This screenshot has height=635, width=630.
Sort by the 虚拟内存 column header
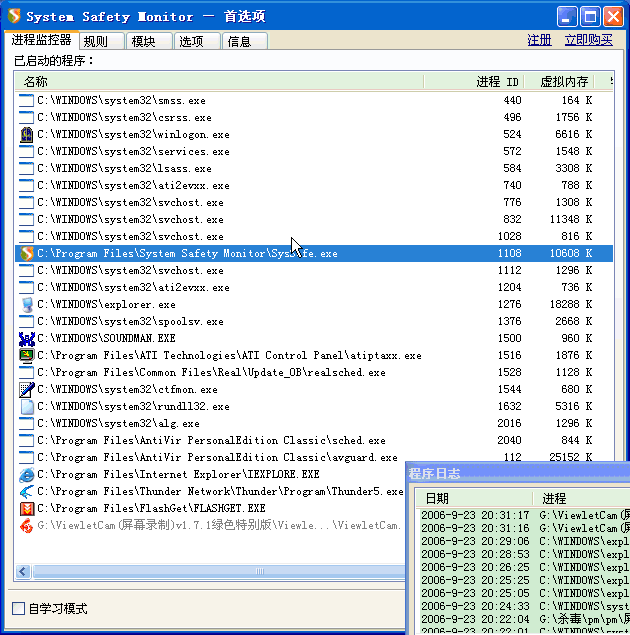tap(559, 82)
